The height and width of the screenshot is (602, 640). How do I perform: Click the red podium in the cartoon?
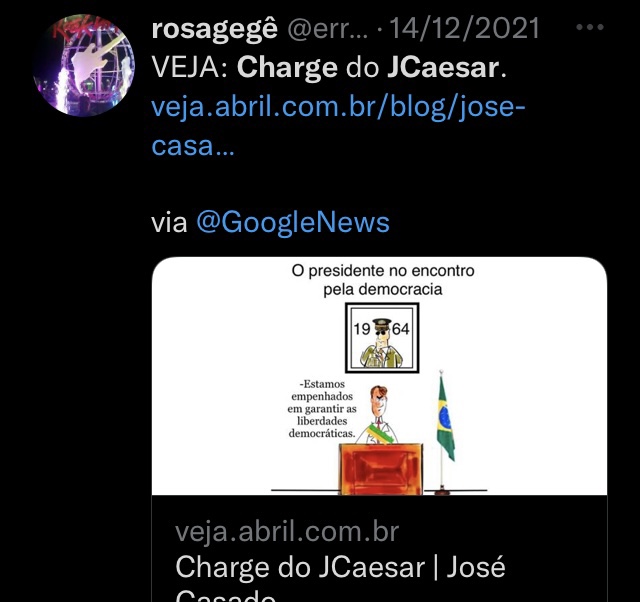click(x=381, y=469)
